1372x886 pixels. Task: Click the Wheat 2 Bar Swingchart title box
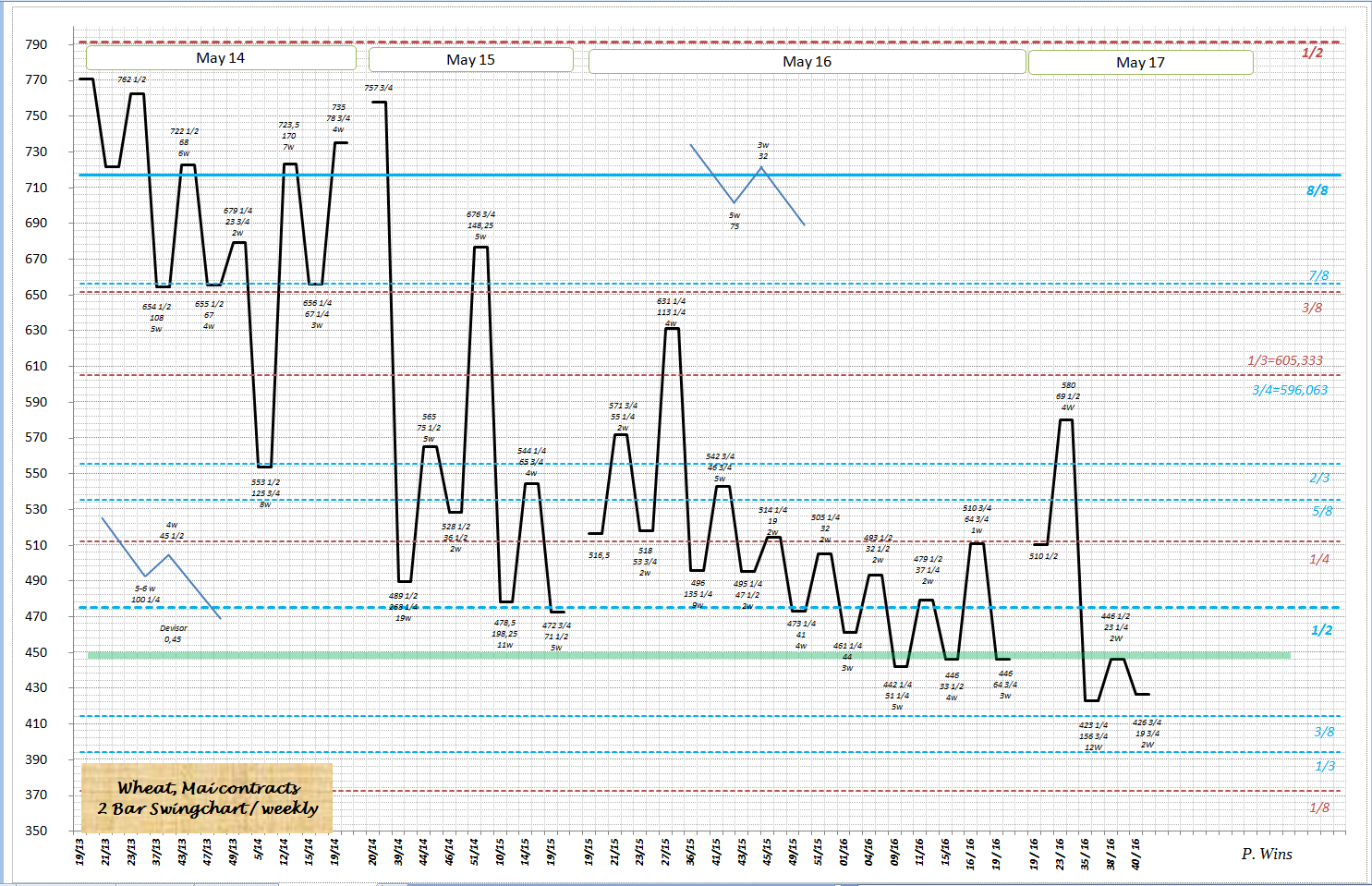[207, 798]
